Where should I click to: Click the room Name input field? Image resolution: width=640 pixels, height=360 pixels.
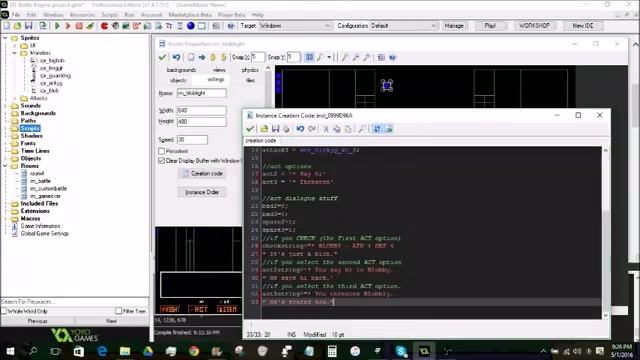click(x=202, y=93)
